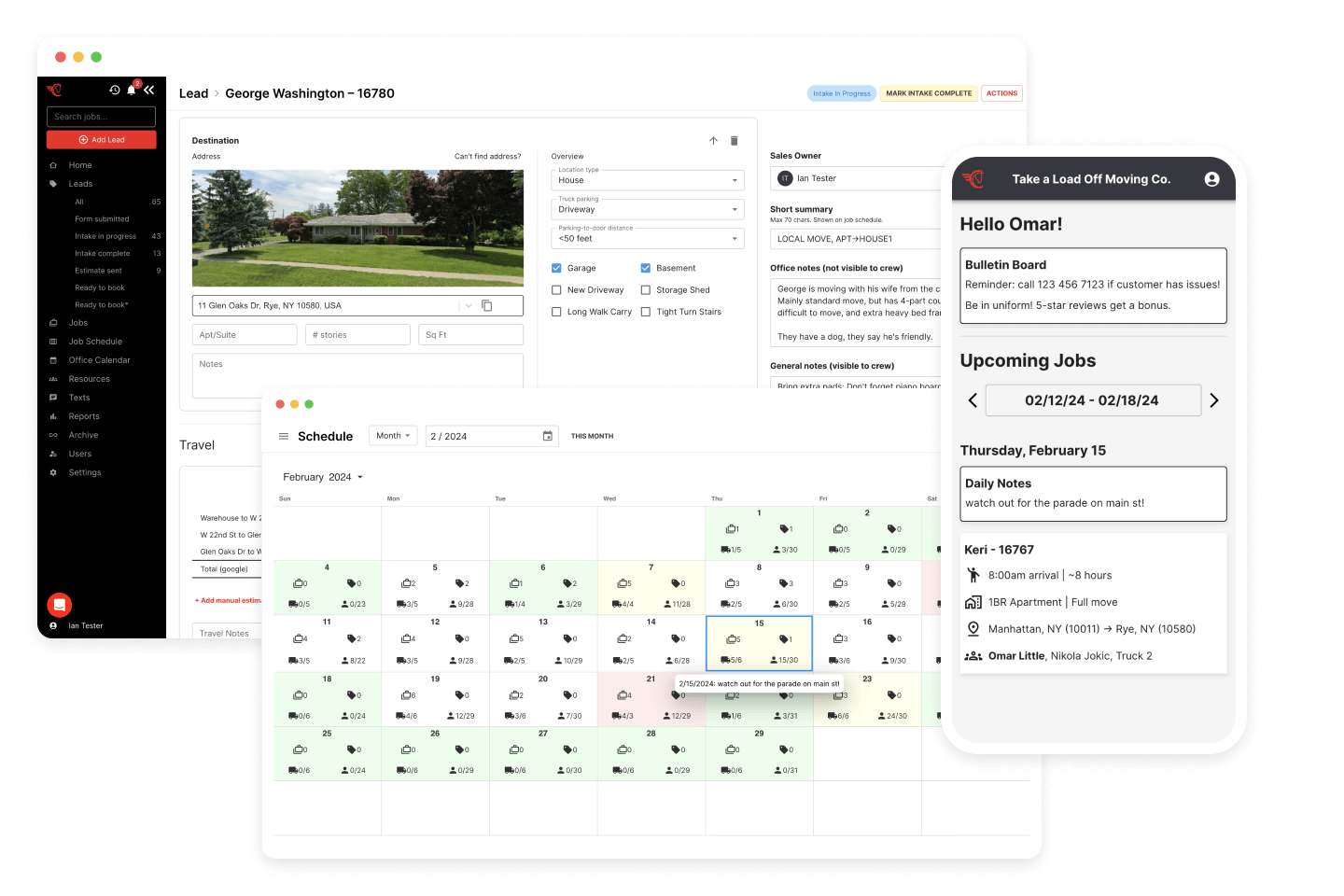Open the Reports section
This screenshot has width=1344, height=896.
[x=82, y=415]
